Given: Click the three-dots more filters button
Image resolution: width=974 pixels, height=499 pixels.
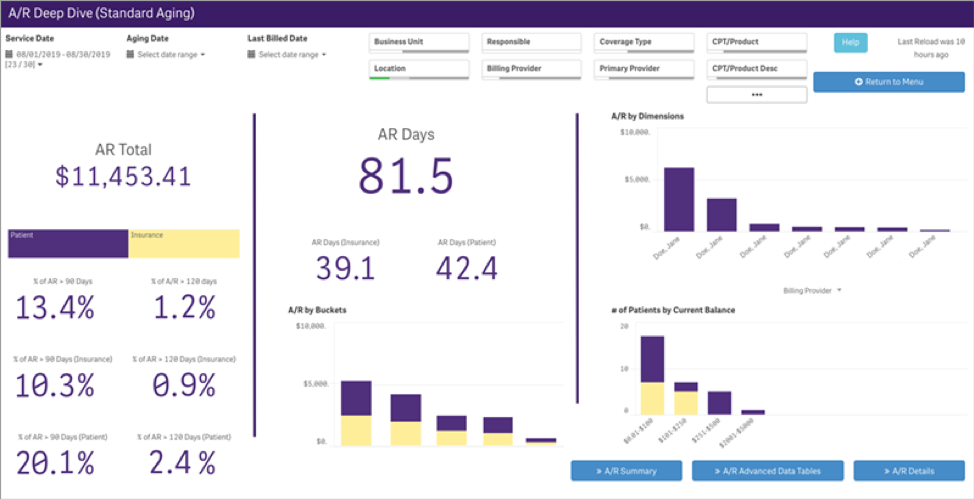Looking at the screenshot, I should point(757,95).
